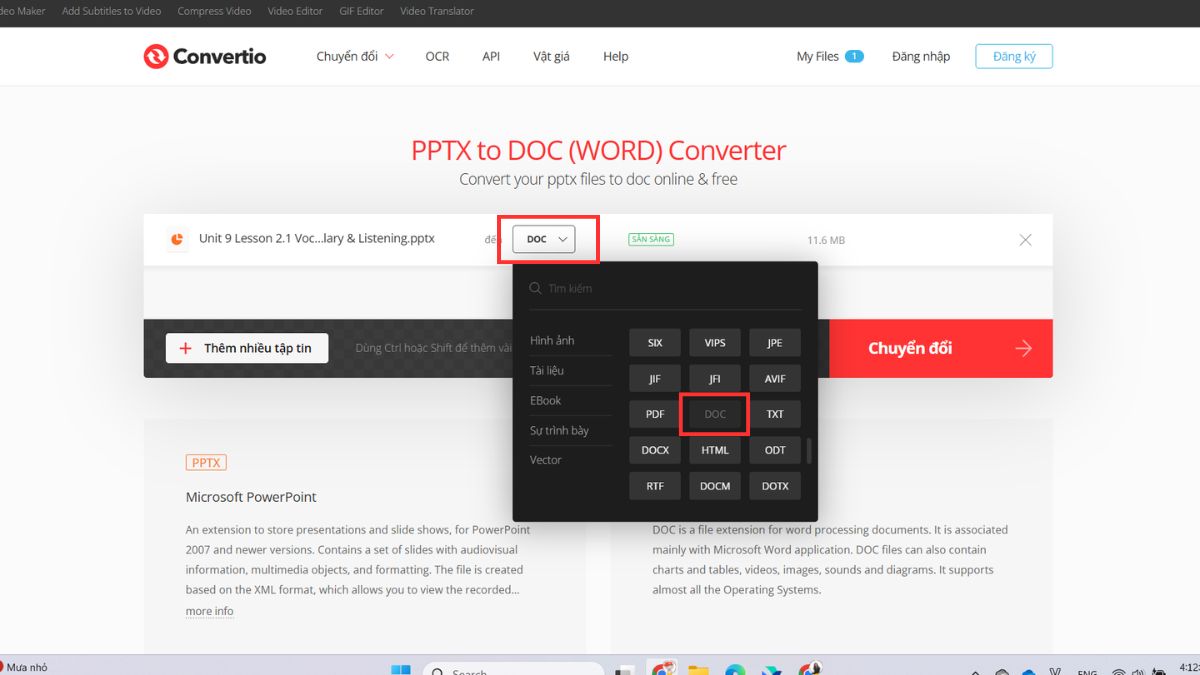Viewport: 1200px width, 675px height.
Task: Click the arrow icon inside the Chuyển đổi button
Action: point(1023,348)
